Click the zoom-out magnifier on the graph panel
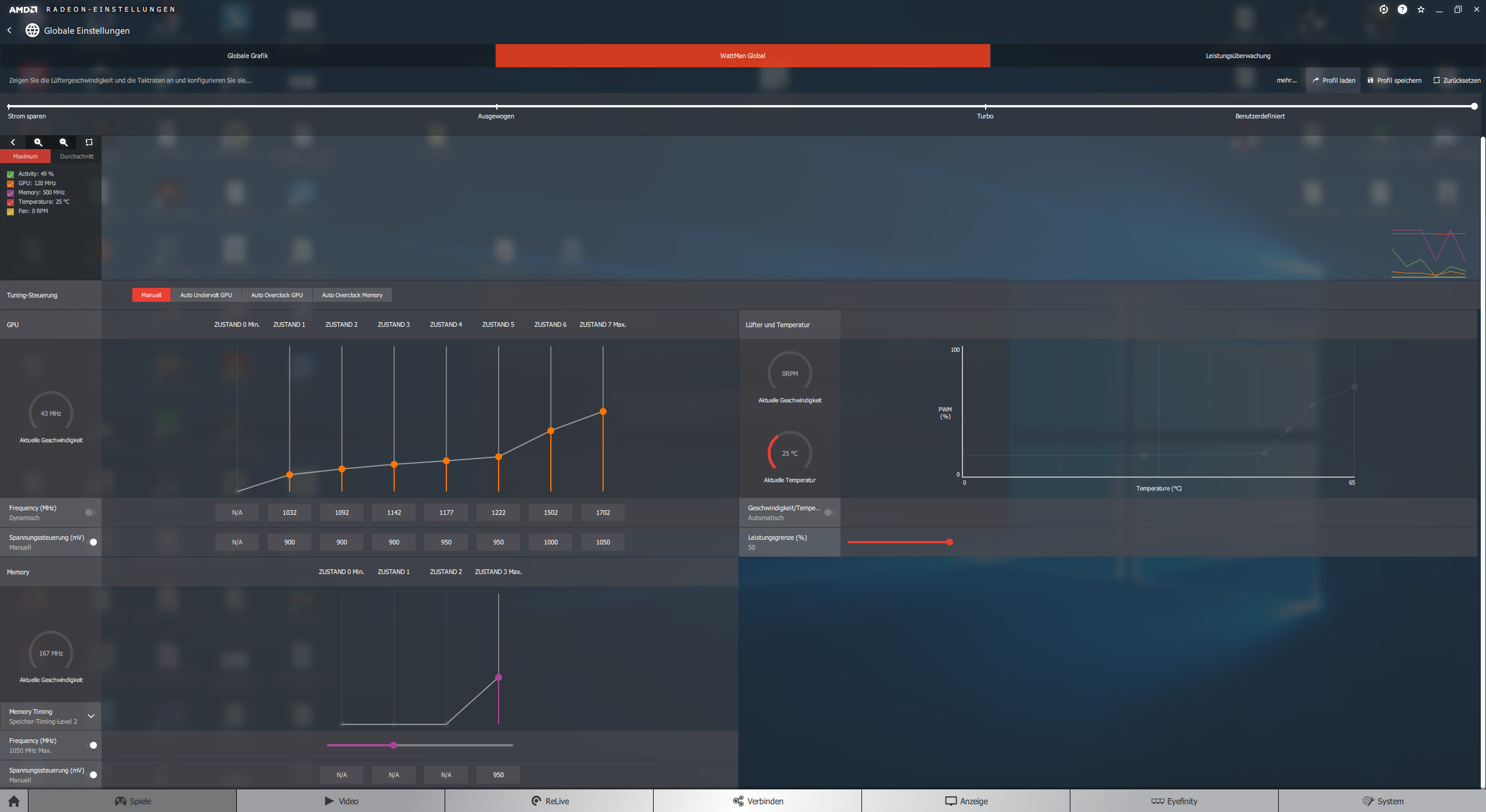Screen dimensions: 1486x812 (x=64, y=142)
